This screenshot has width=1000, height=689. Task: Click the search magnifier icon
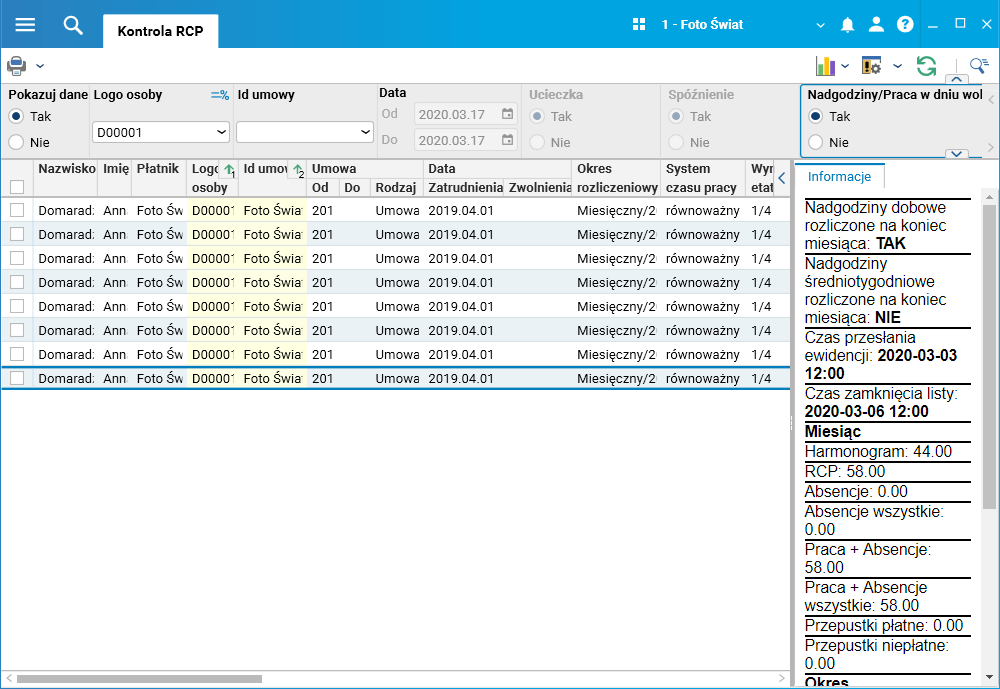click(73, 25)
